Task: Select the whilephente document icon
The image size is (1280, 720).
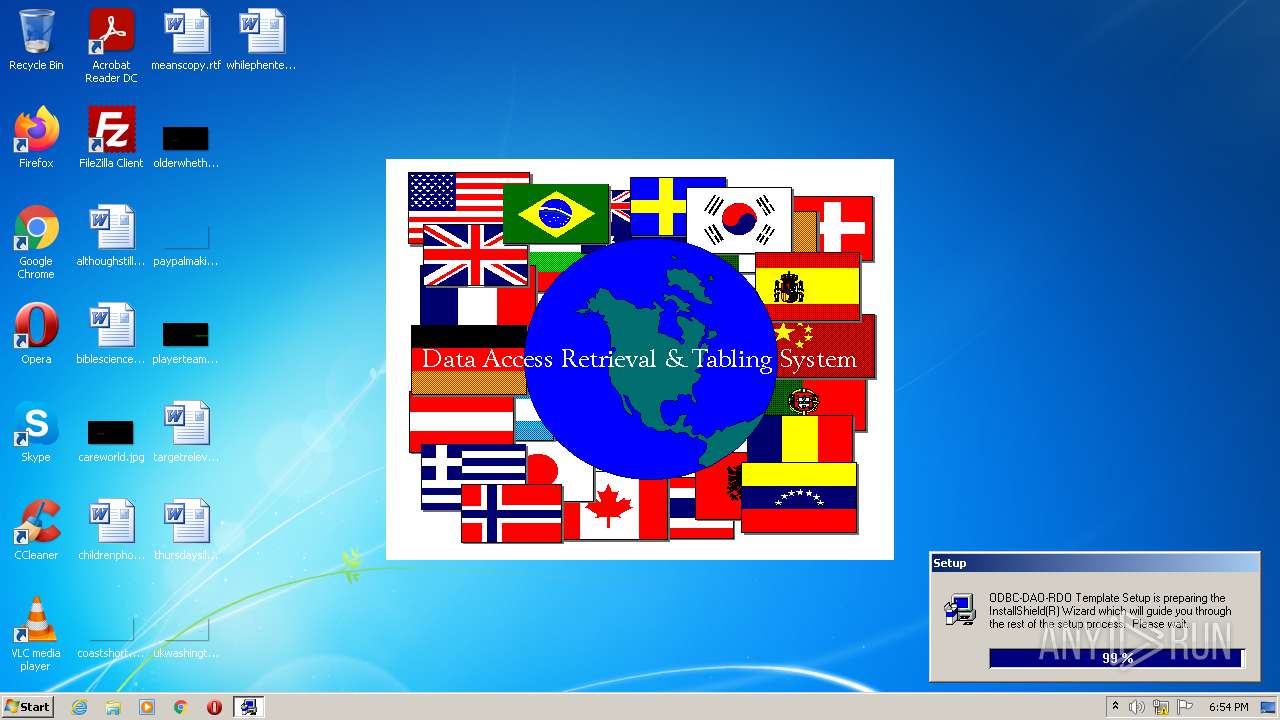Action: pyautogui.click(x=261, y=41)
